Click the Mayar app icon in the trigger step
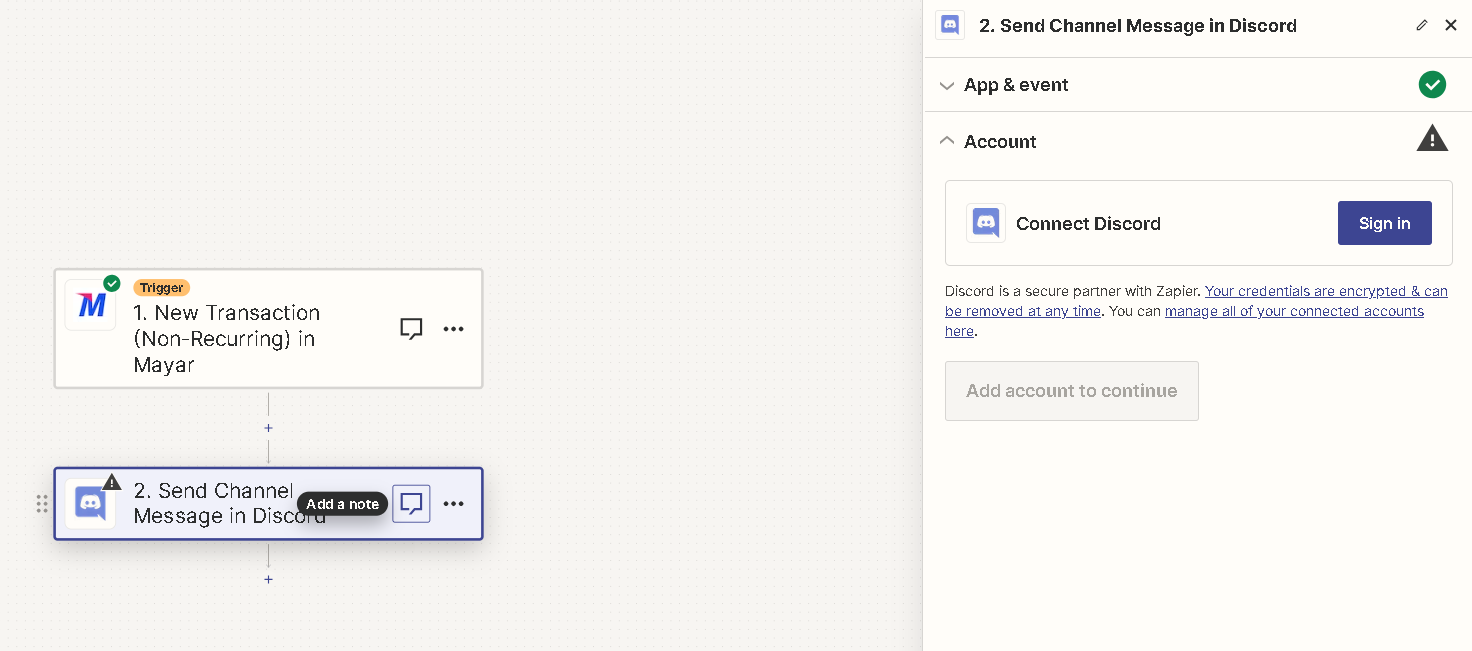This screenshot has height=651, width=1472. click(91, 305)
